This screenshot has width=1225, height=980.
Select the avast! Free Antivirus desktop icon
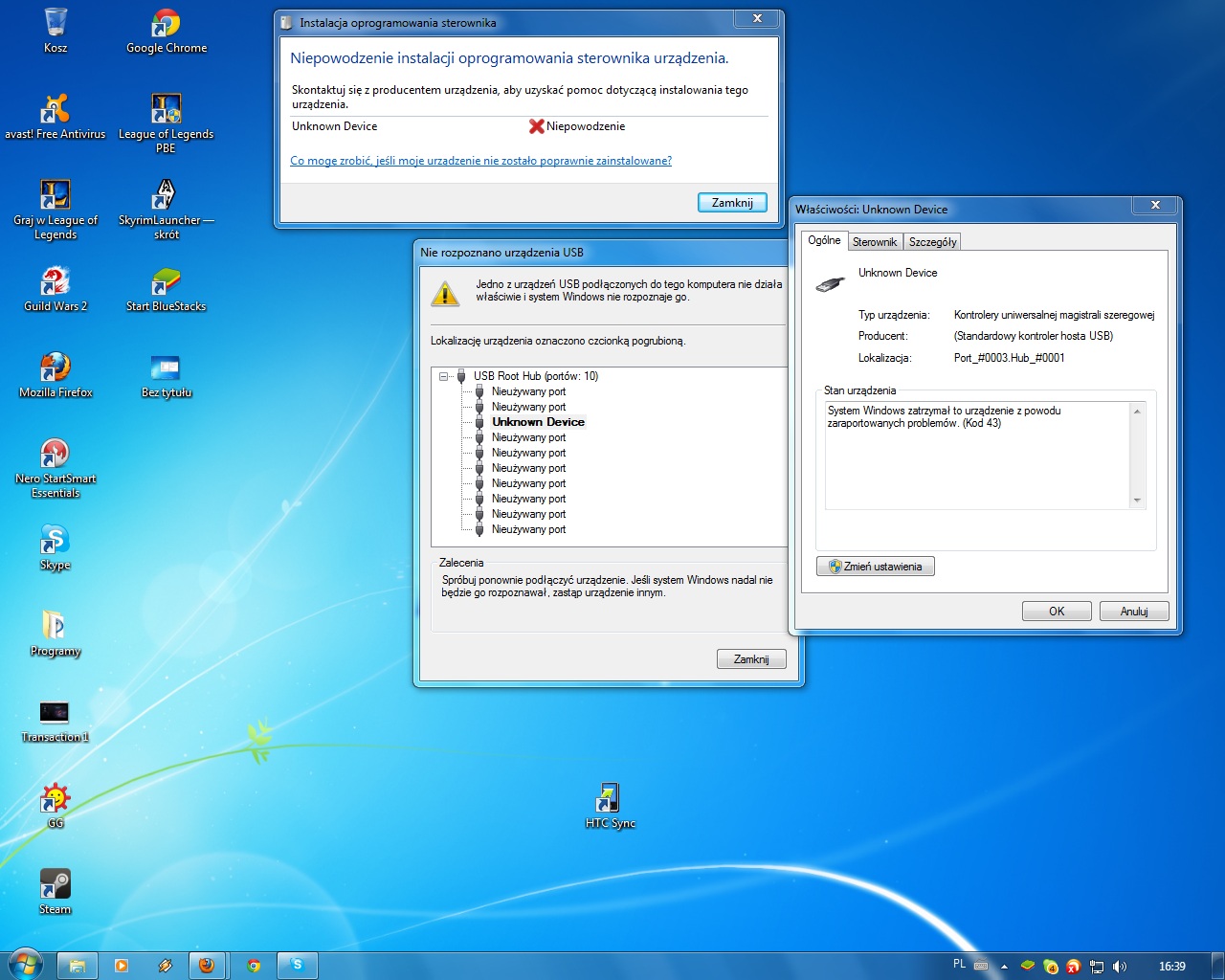click(x=56, y=117)
